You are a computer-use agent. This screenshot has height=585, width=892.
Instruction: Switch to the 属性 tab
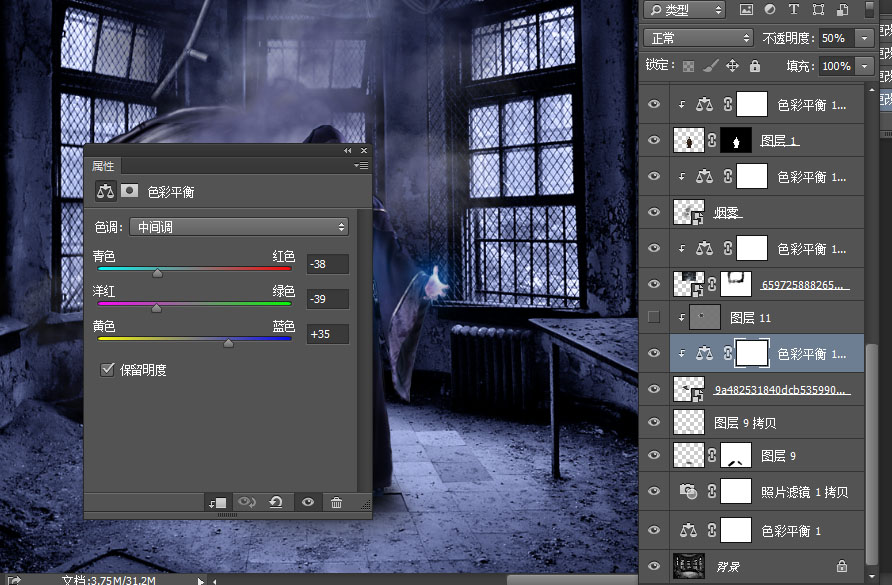pos(104,166)
